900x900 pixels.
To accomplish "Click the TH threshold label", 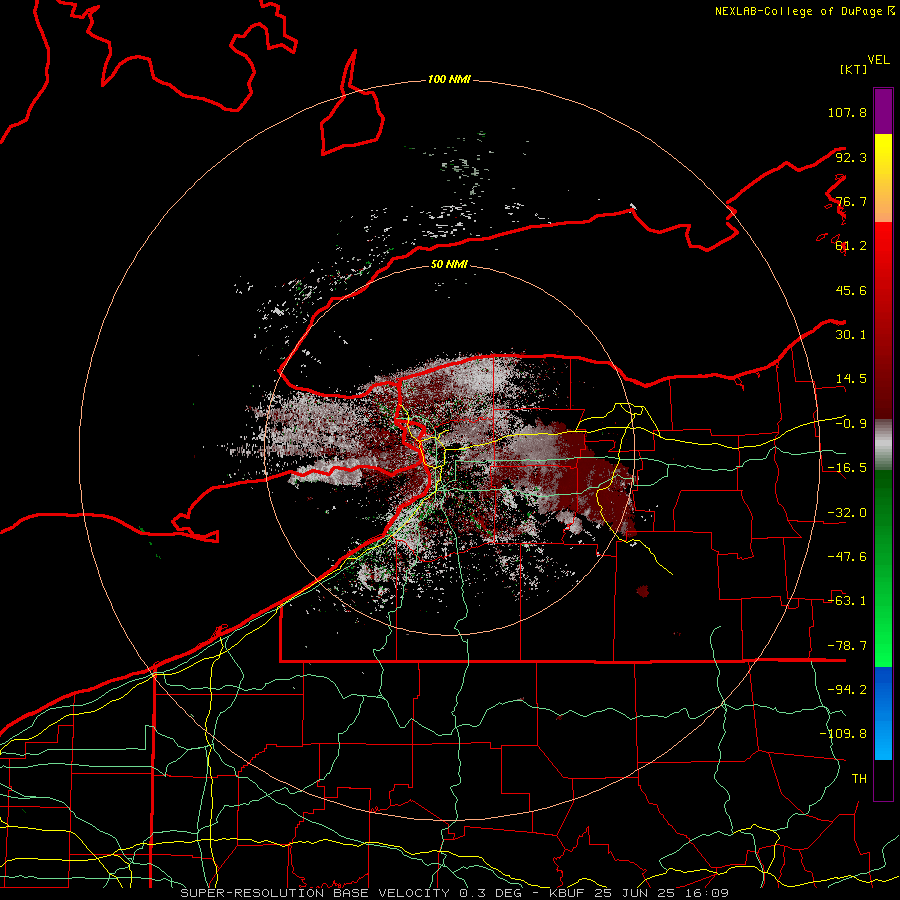I will click(859, 779).
